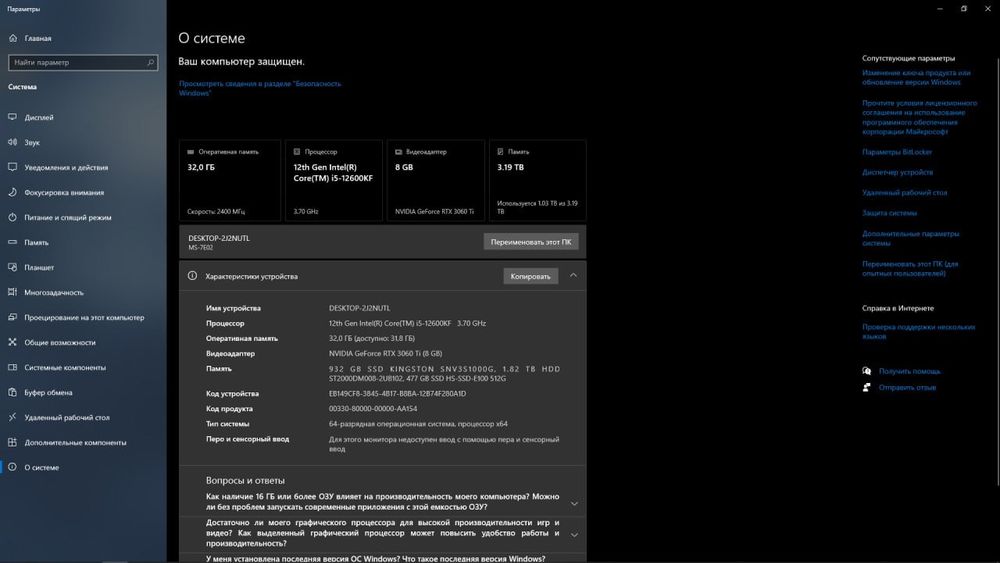This screenshot has width=1000, height=563.
Task: Click the Оперативная память card icon
Action: [x=191, y=152]
